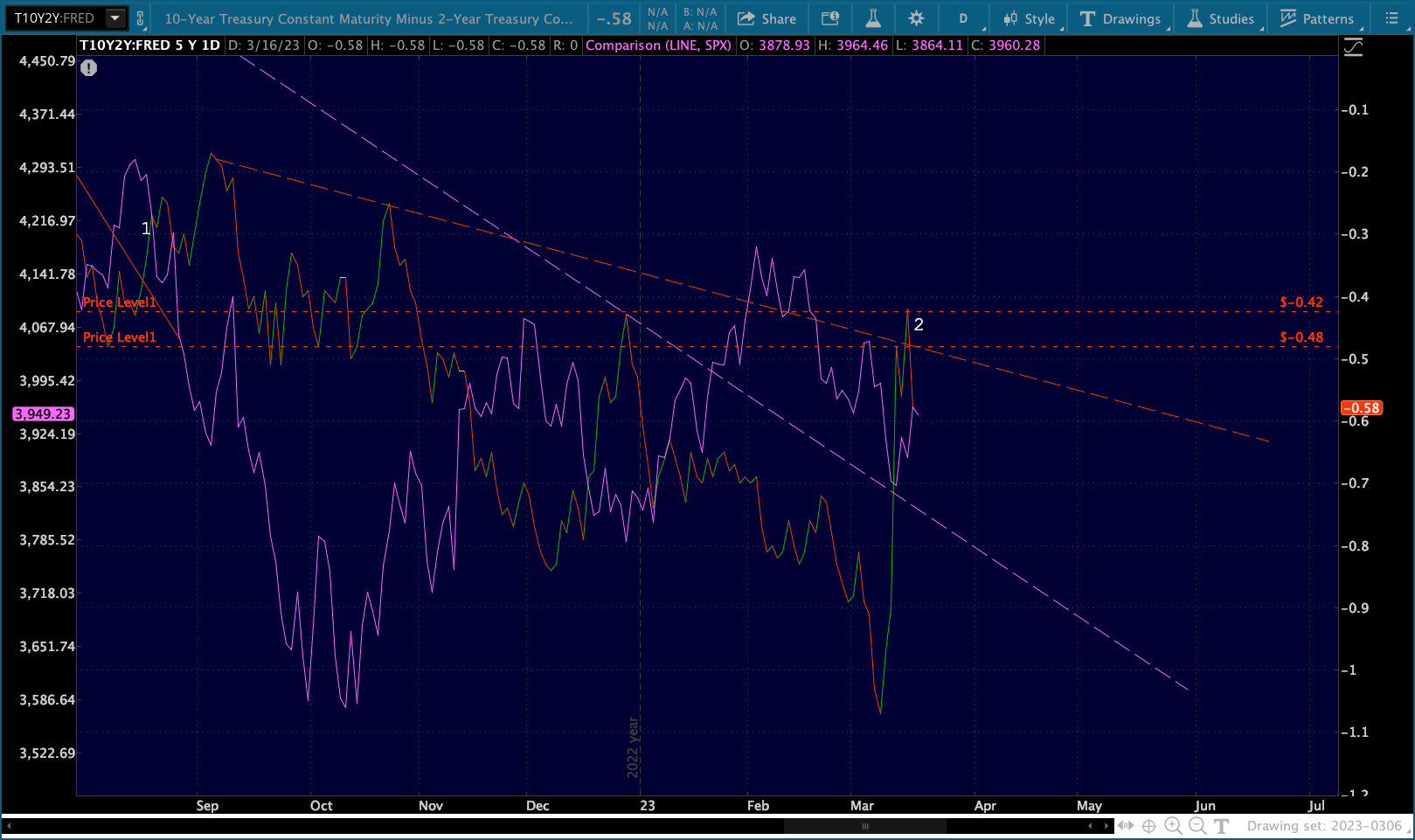
Task: Click the T10Y2Y:FRED symbol input field
Action: [54, 18]
